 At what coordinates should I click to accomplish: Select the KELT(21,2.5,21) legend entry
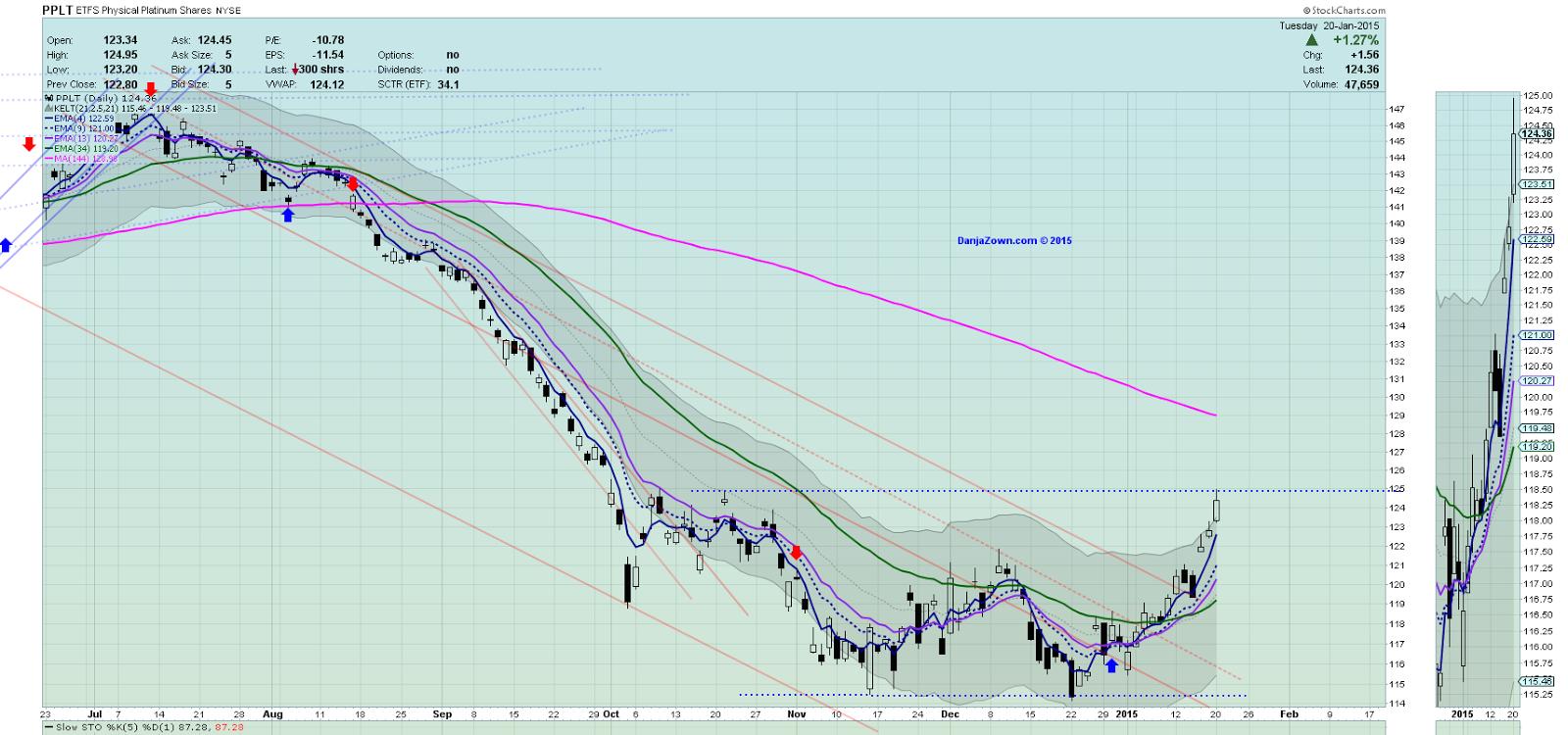click(135, 109)
